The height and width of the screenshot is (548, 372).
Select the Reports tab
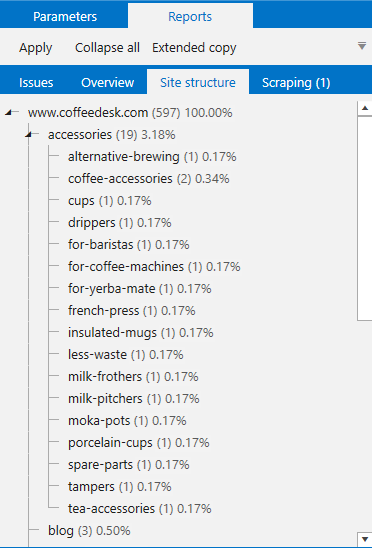[x=190, y=16]
